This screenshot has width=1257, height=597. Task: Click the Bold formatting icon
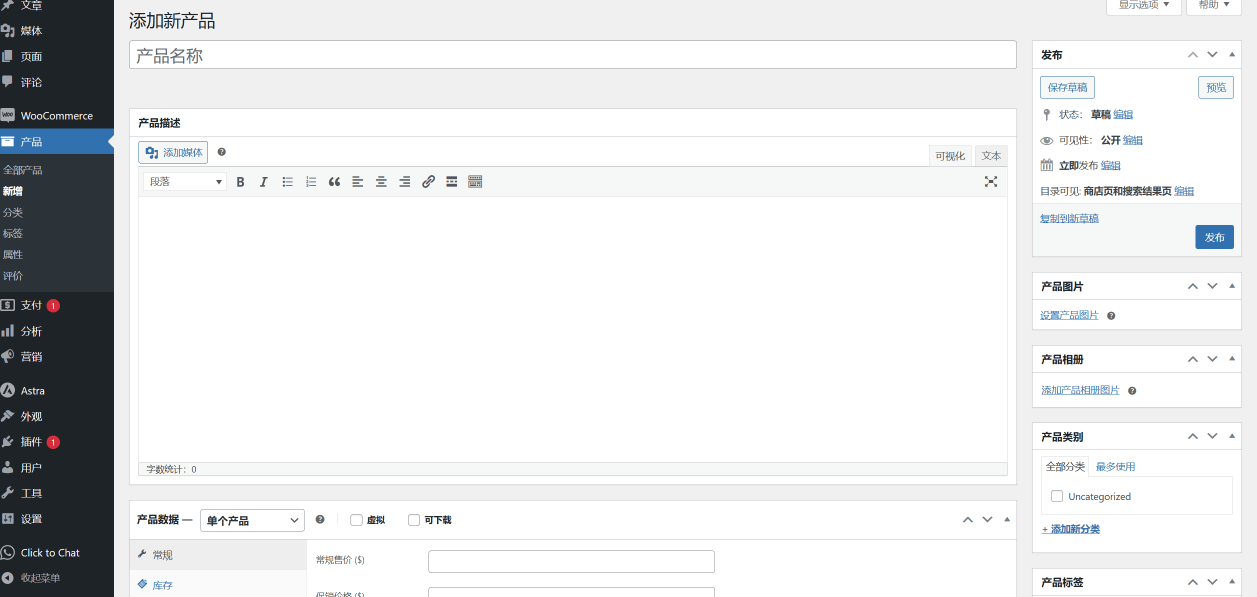(x=240, y=182)
